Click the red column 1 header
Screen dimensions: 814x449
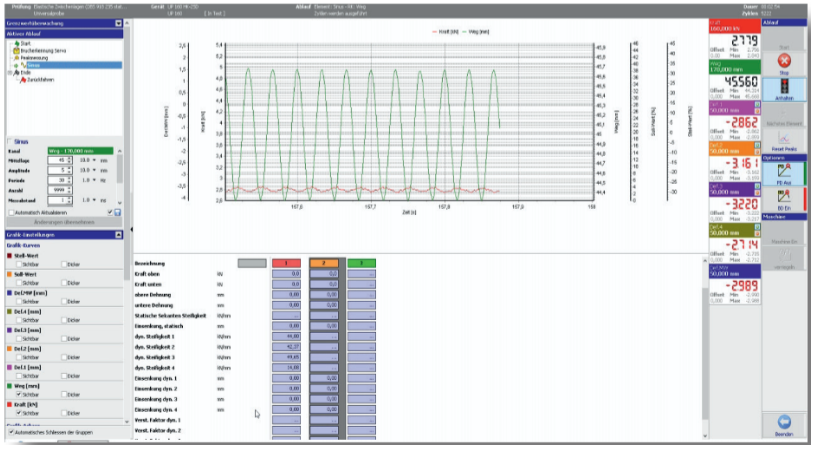288,262
